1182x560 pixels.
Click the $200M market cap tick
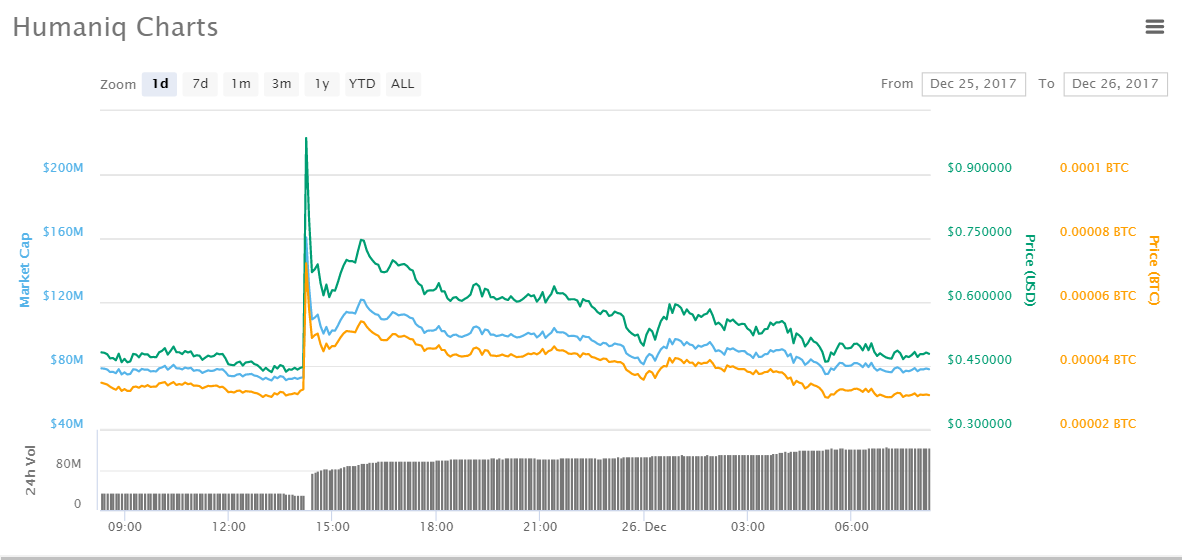[63, 167]
